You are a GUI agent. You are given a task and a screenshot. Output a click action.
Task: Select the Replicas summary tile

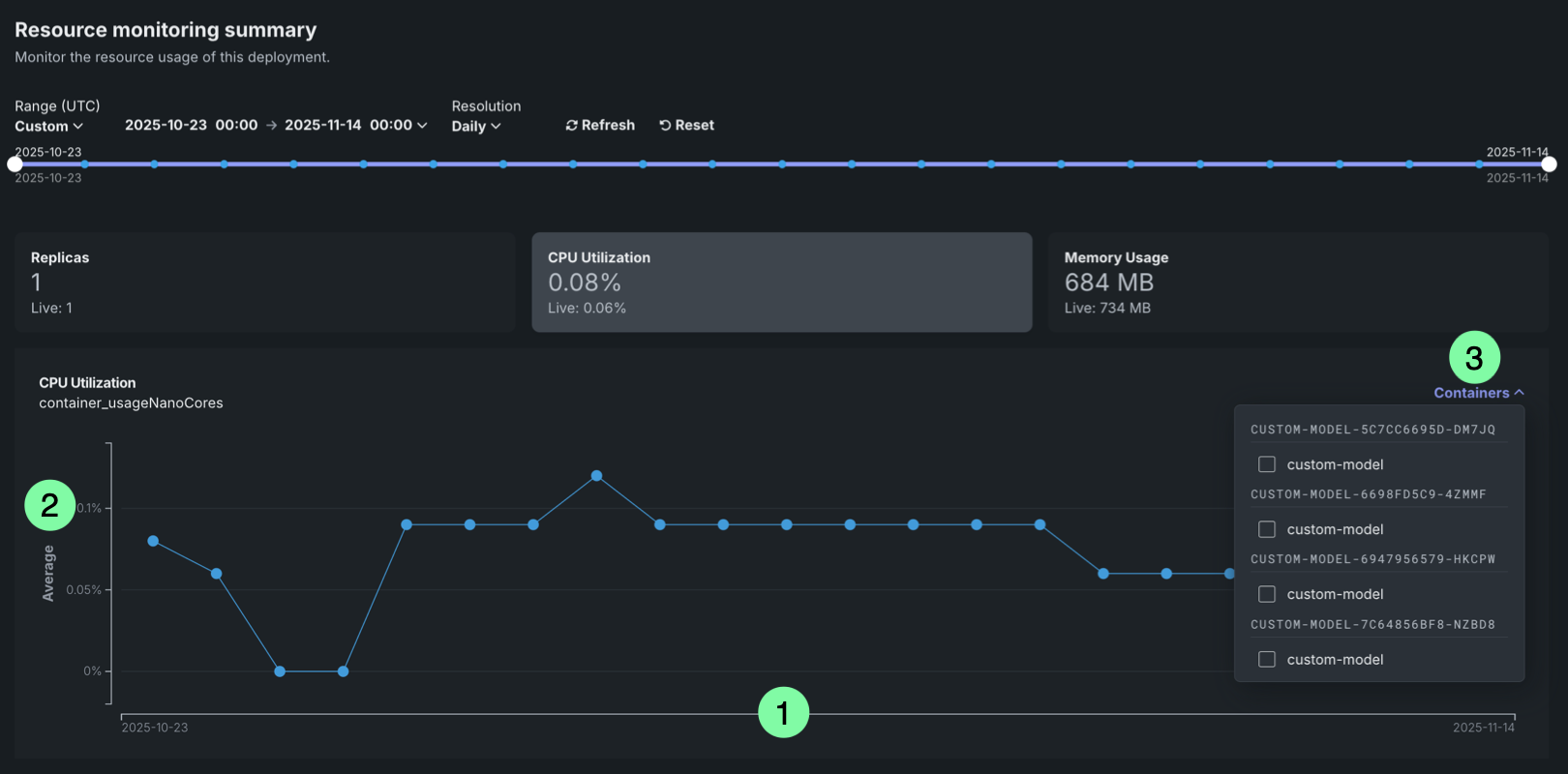coord(264,283)
